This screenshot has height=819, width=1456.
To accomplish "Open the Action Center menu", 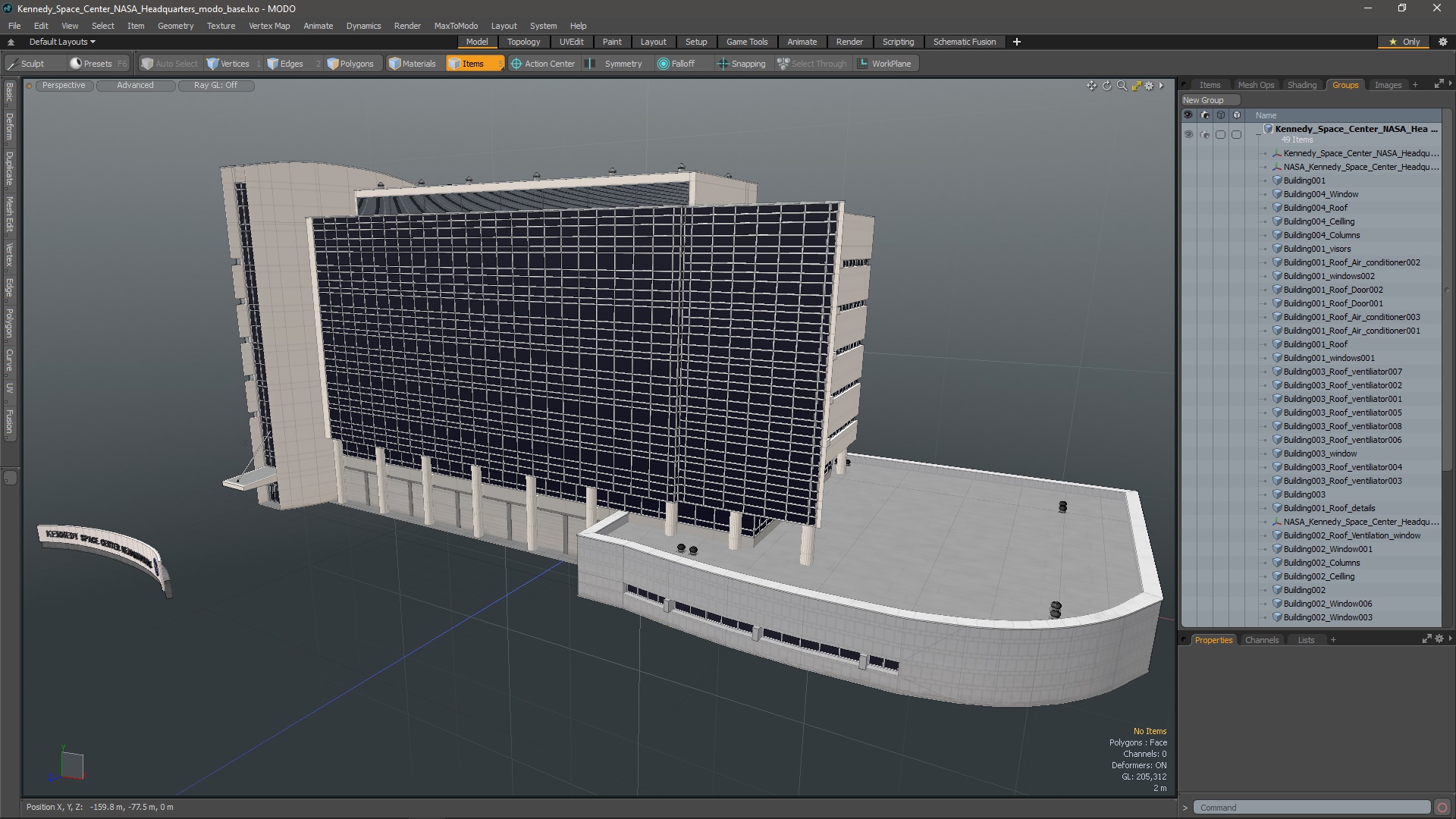I will click(x=543, y=64).
